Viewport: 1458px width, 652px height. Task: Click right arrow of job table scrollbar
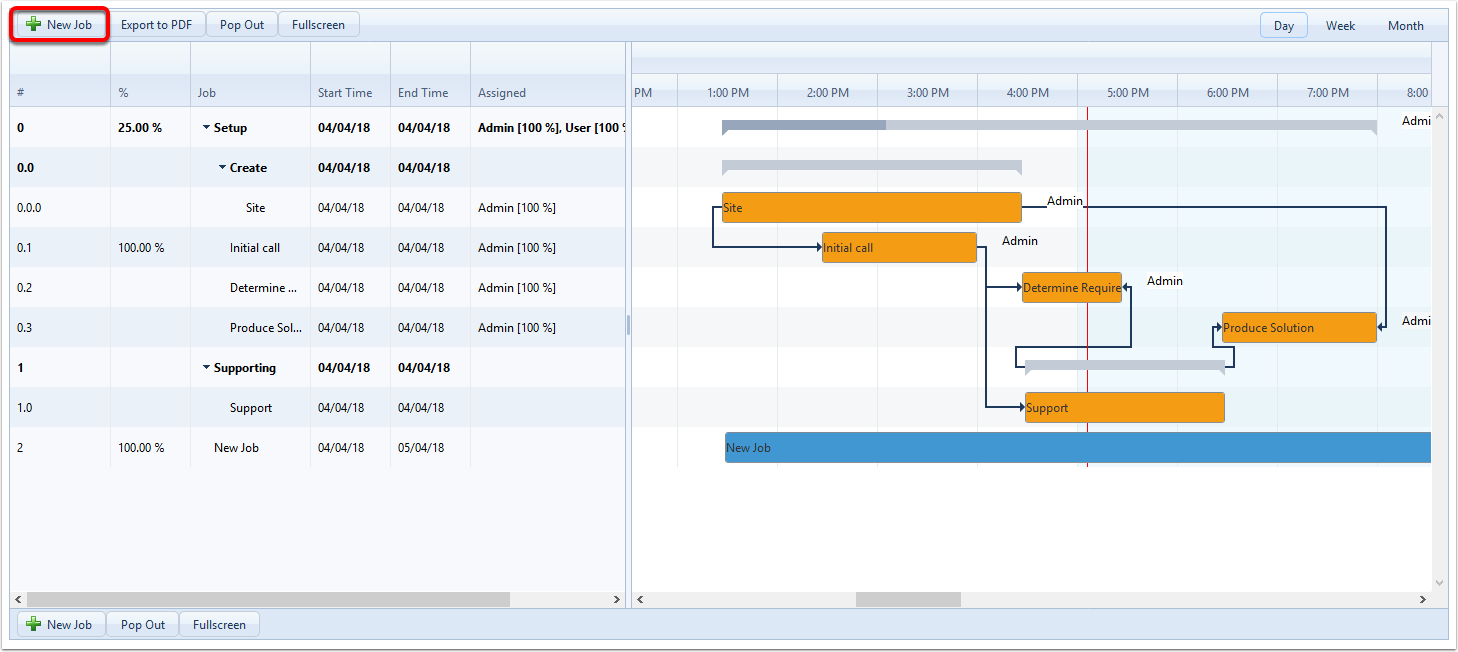pos(616,599)
